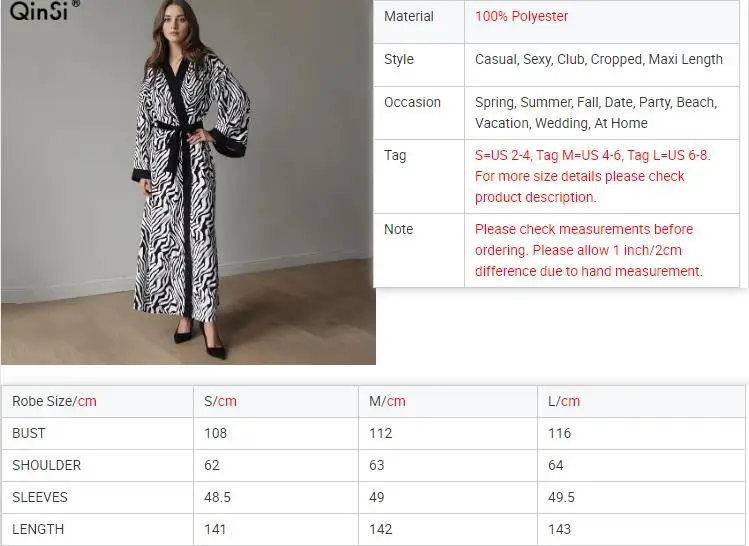
Task: Click the BUST row label
Action: 29,433
